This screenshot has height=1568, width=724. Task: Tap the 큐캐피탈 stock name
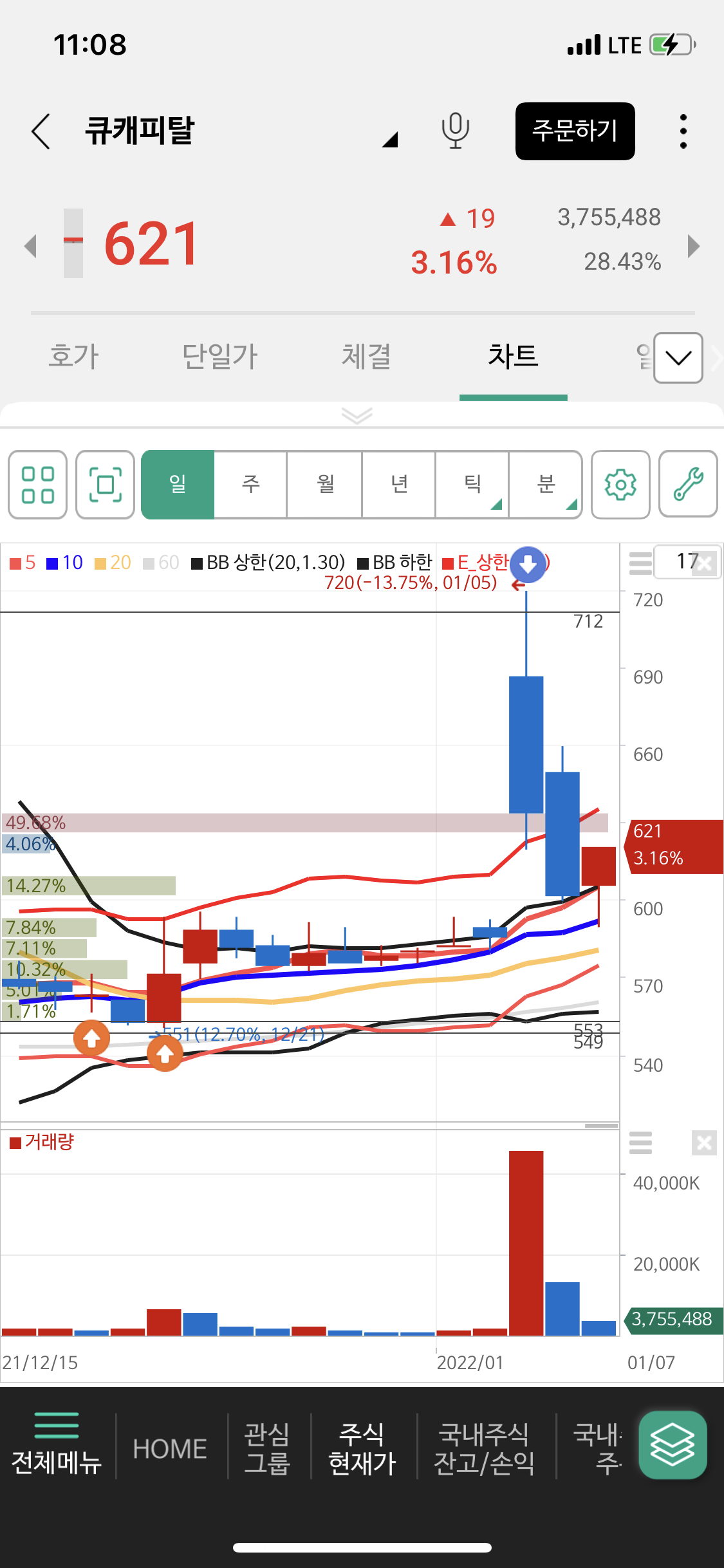139,131
